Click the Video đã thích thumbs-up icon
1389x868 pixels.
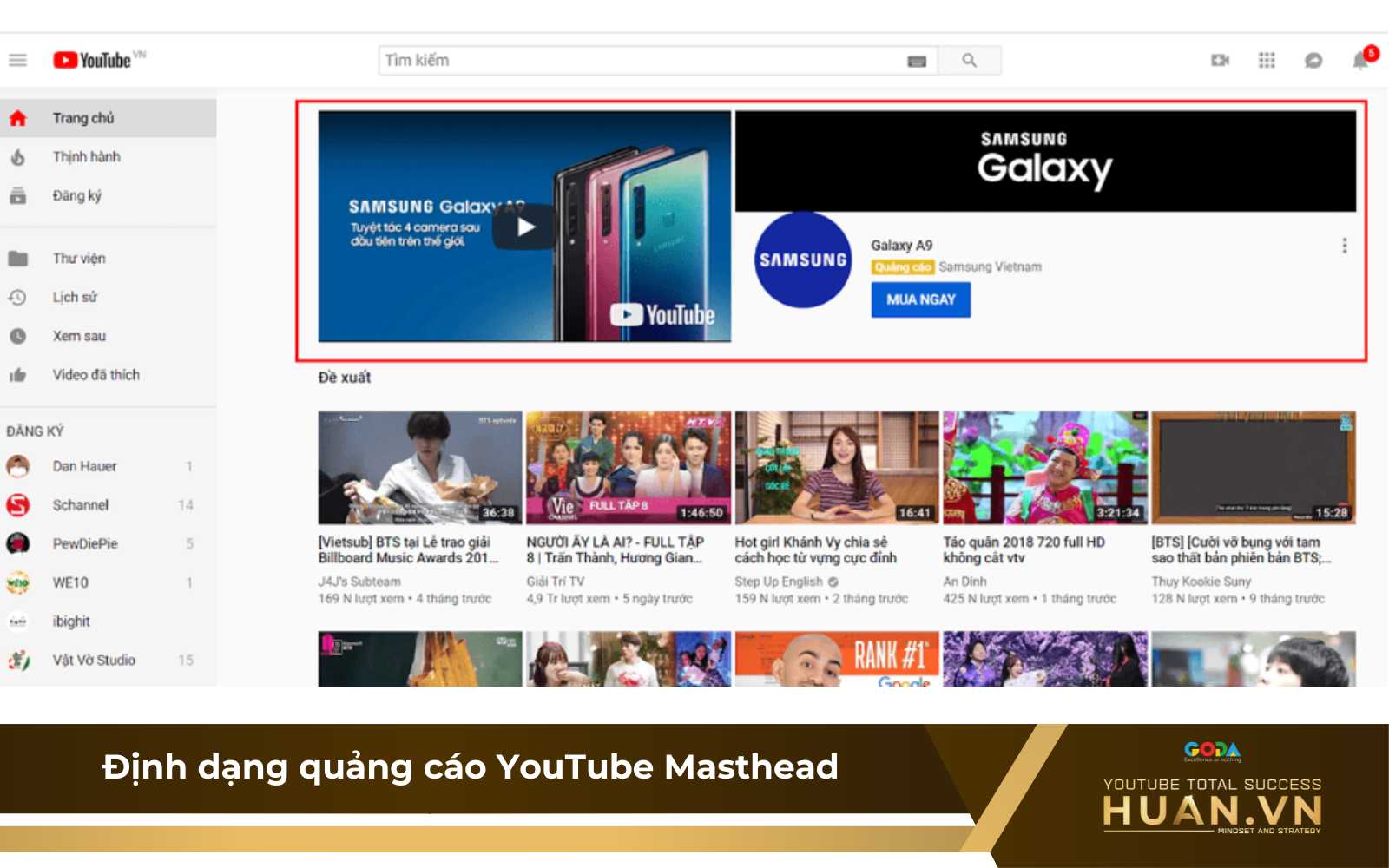[x=17, y=375]
